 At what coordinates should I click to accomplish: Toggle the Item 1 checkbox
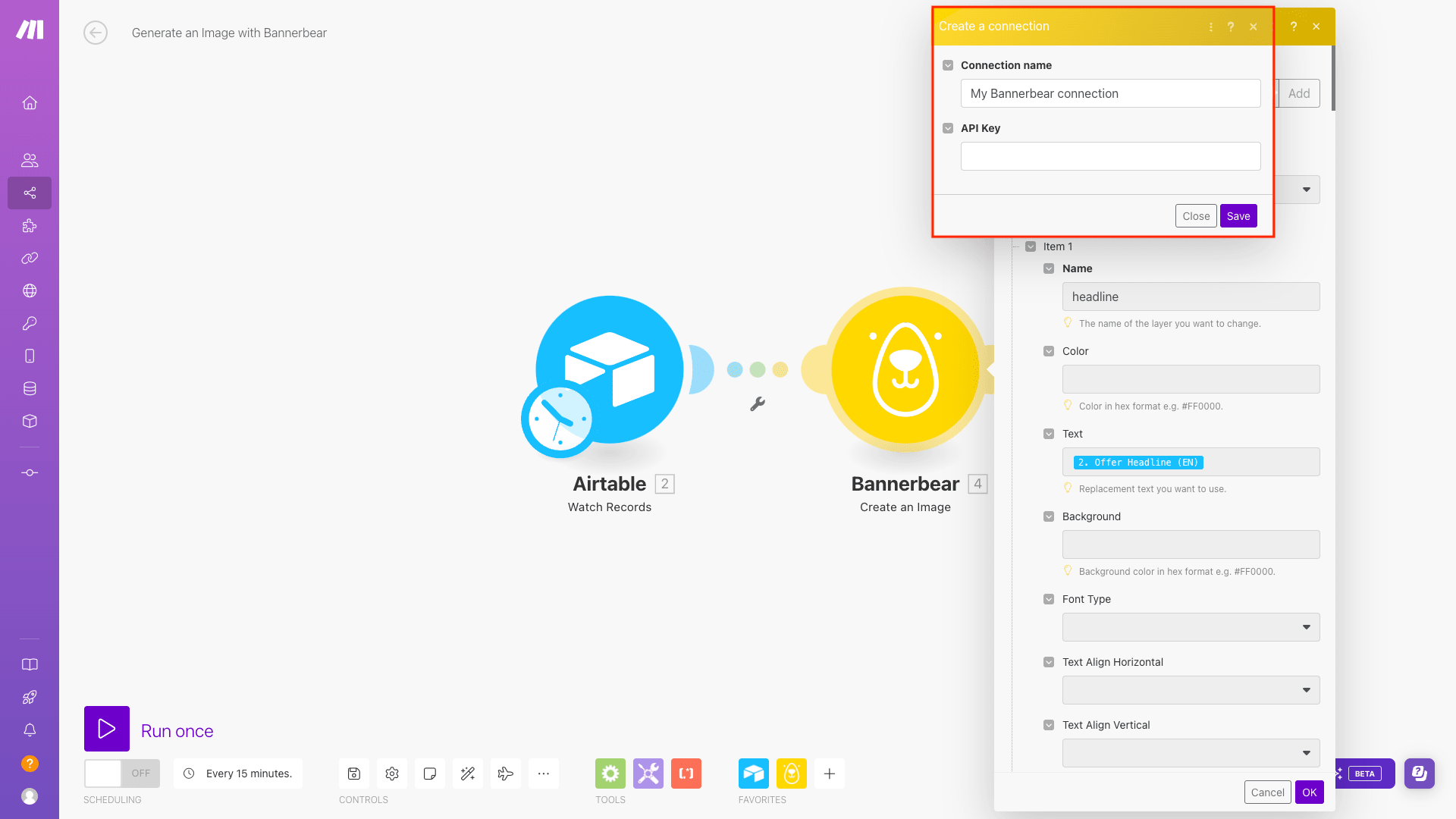1031,246
